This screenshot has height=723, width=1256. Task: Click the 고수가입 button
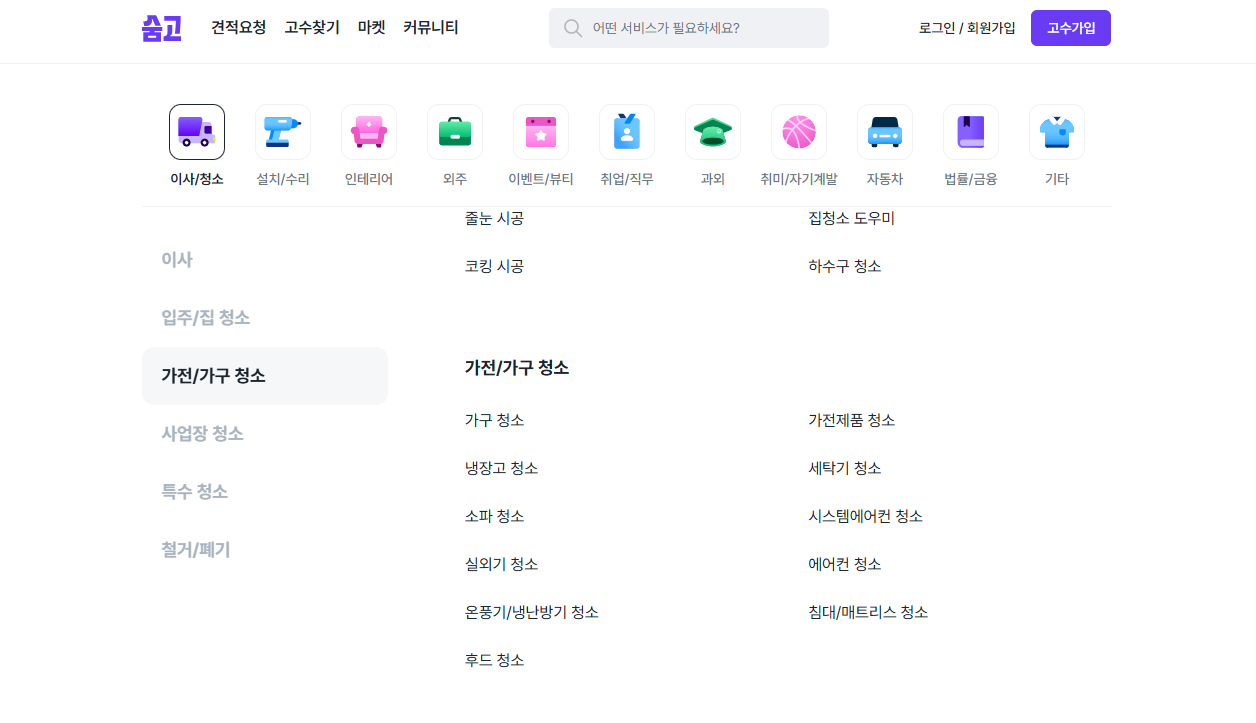(1070, 27)
